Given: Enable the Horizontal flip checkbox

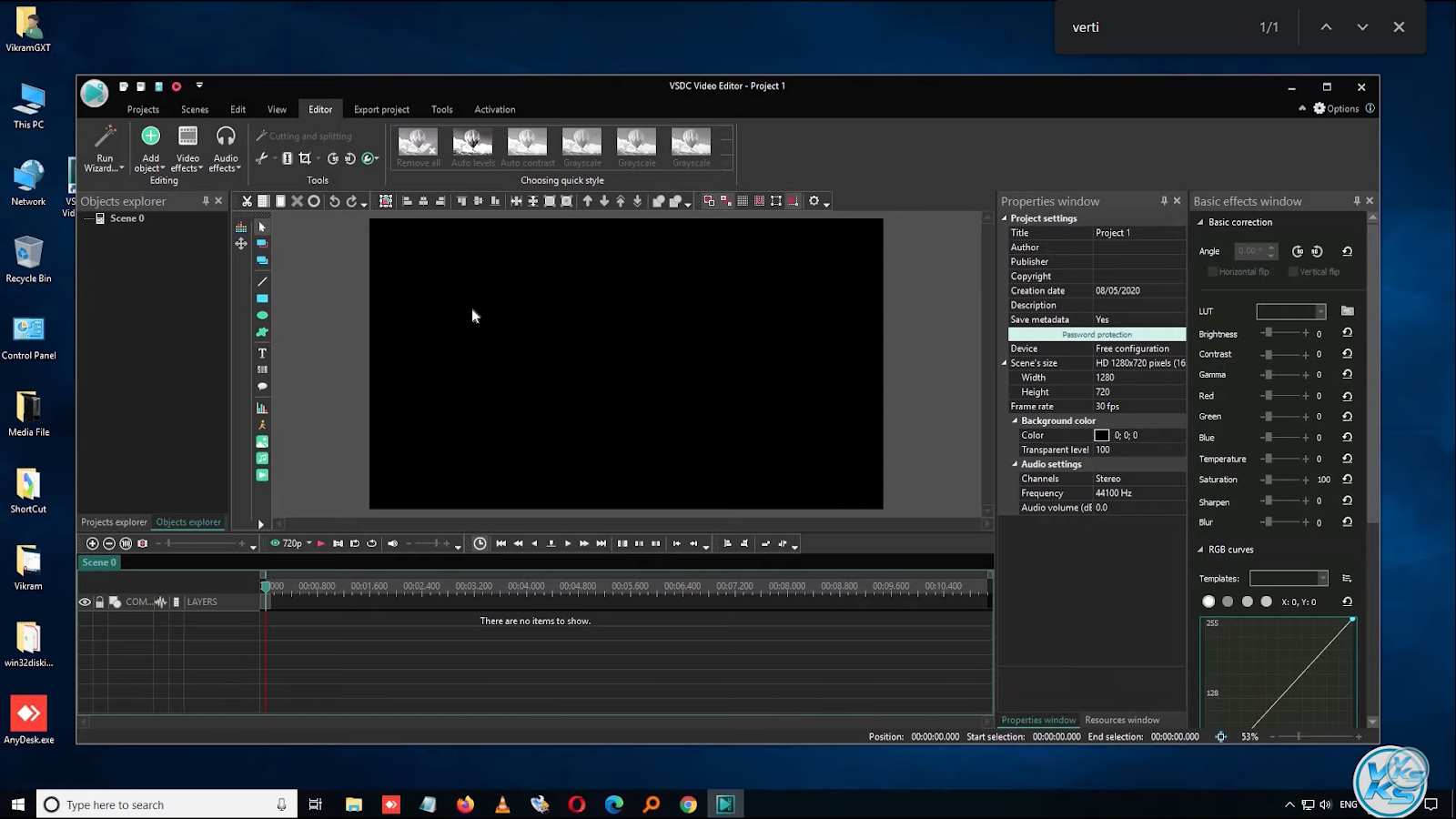Looking at the screenshot, I should click(1212, 271).
